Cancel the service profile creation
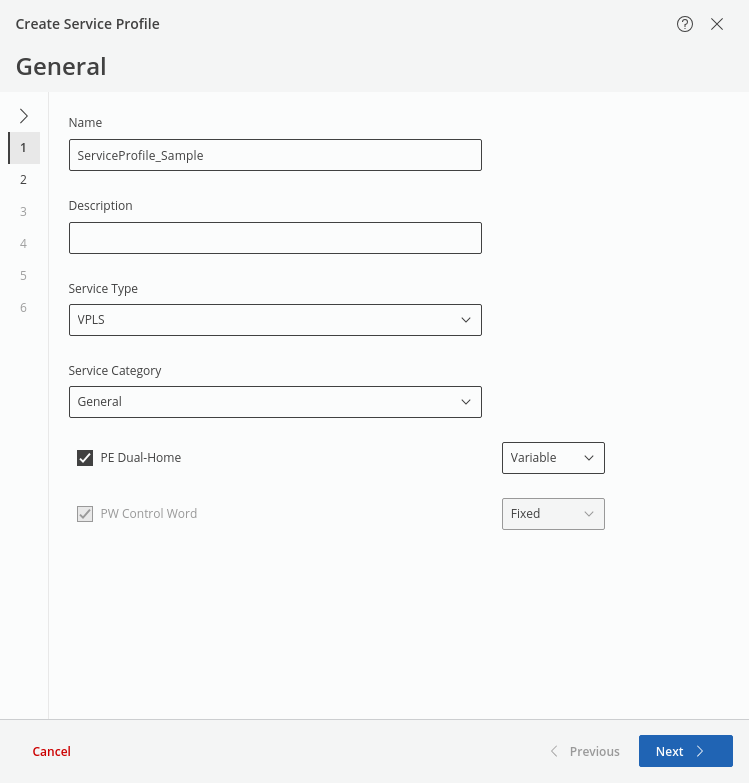The width and height of the screenshot is (749, 783). (x=52, y=751)
